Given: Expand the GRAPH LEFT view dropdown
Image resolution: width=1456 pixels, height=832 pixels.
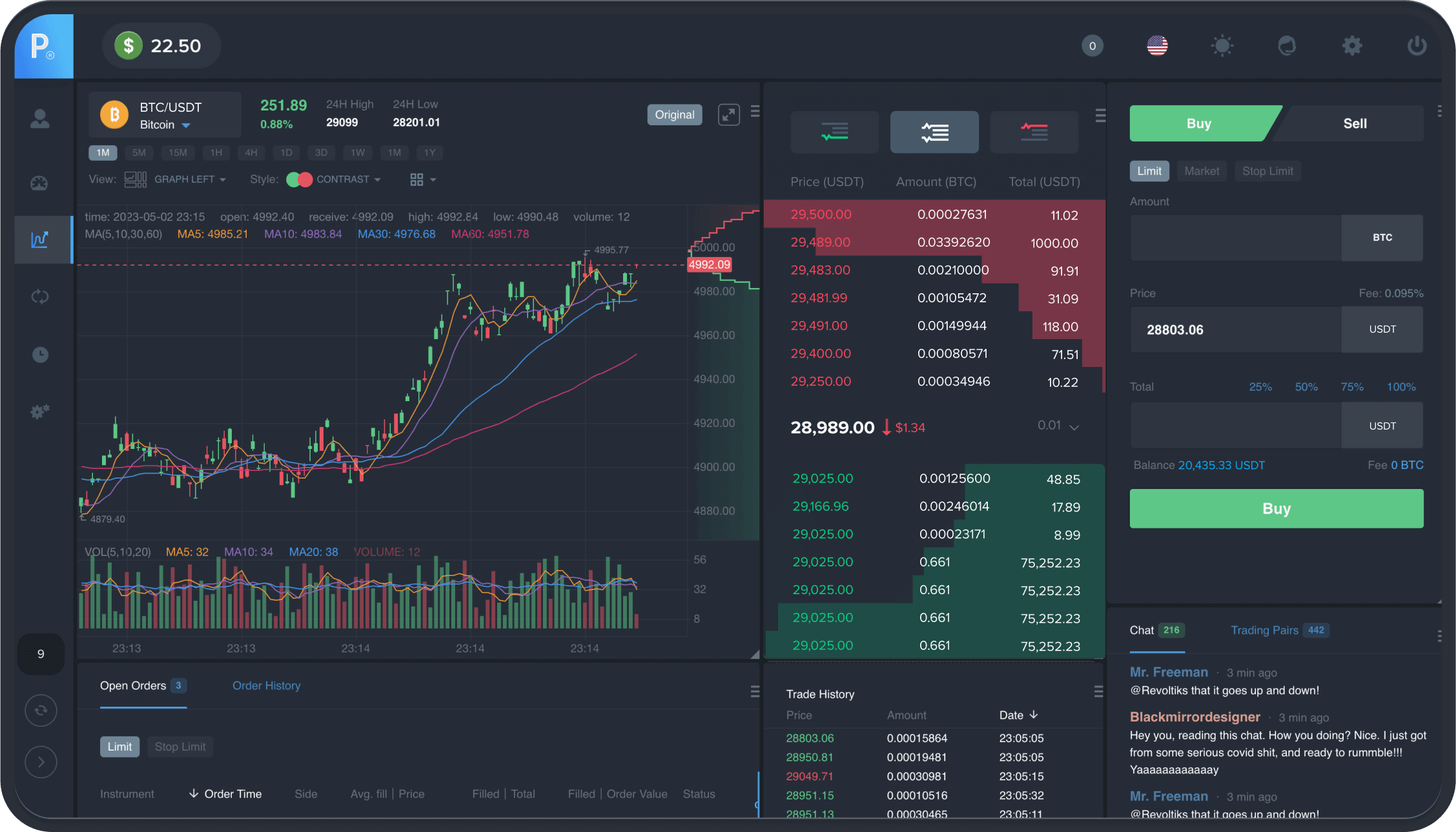Looking at the screenshot, I should tap(190, 180).
